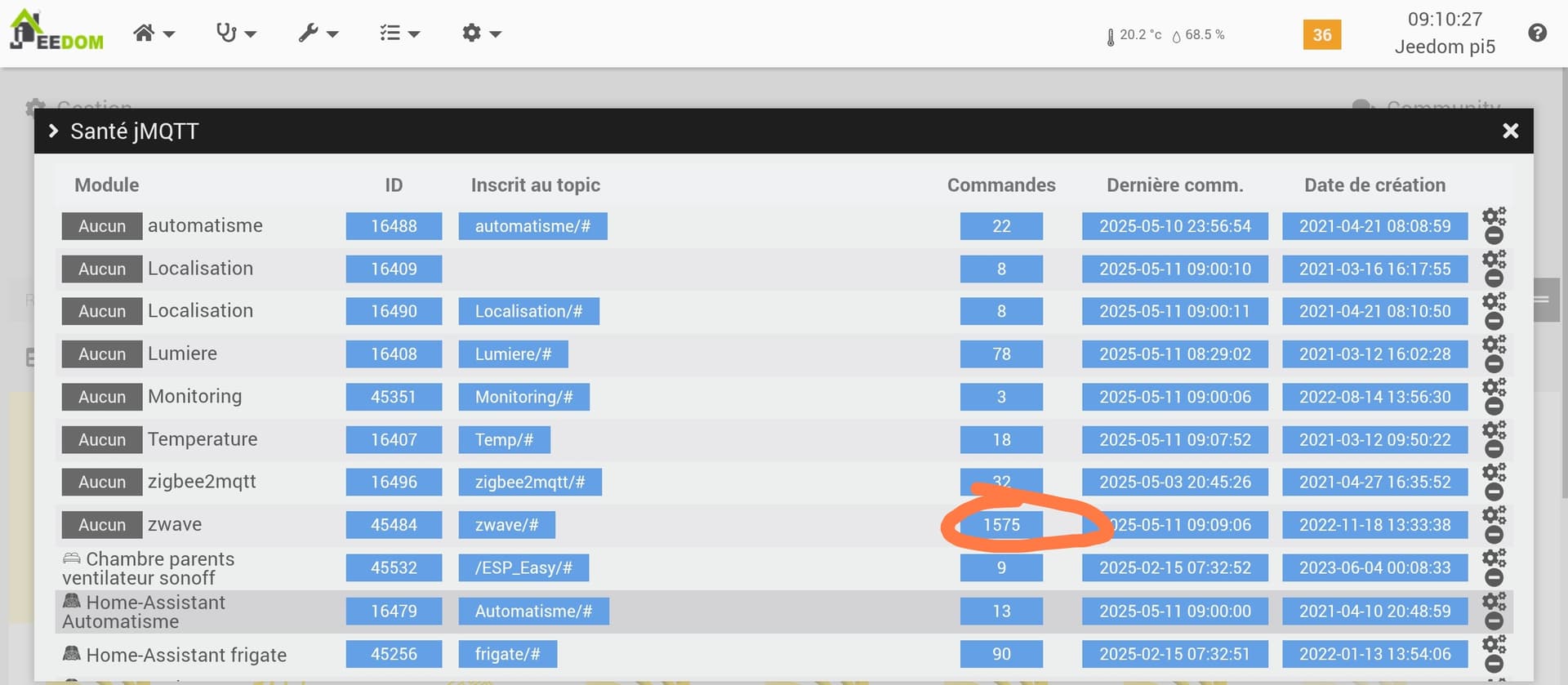The image size is (1568, 685).
Task: Select topic cell frigate/#
Action: coord(507,654)
